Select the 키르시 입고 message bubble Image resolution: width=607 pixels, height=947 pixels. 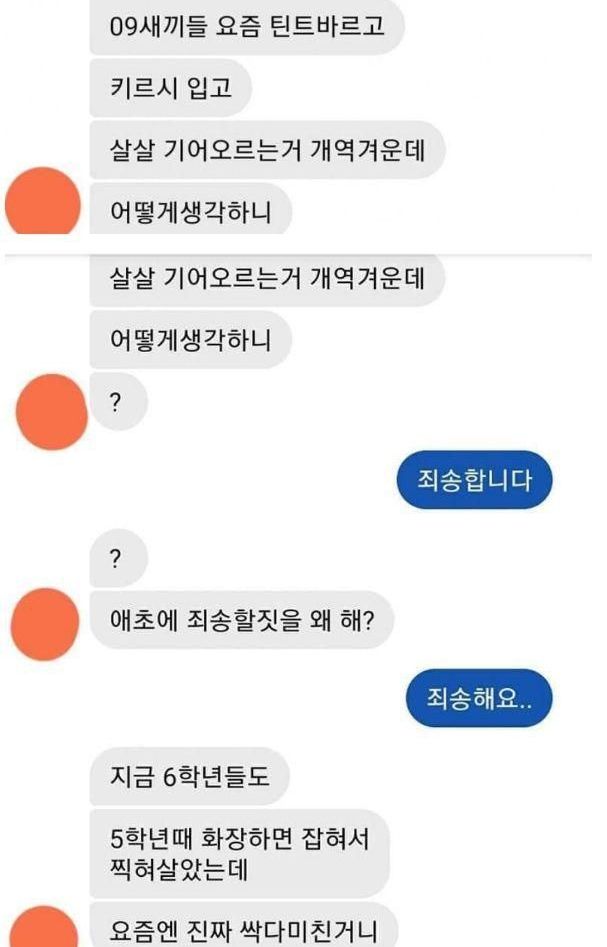170,88
